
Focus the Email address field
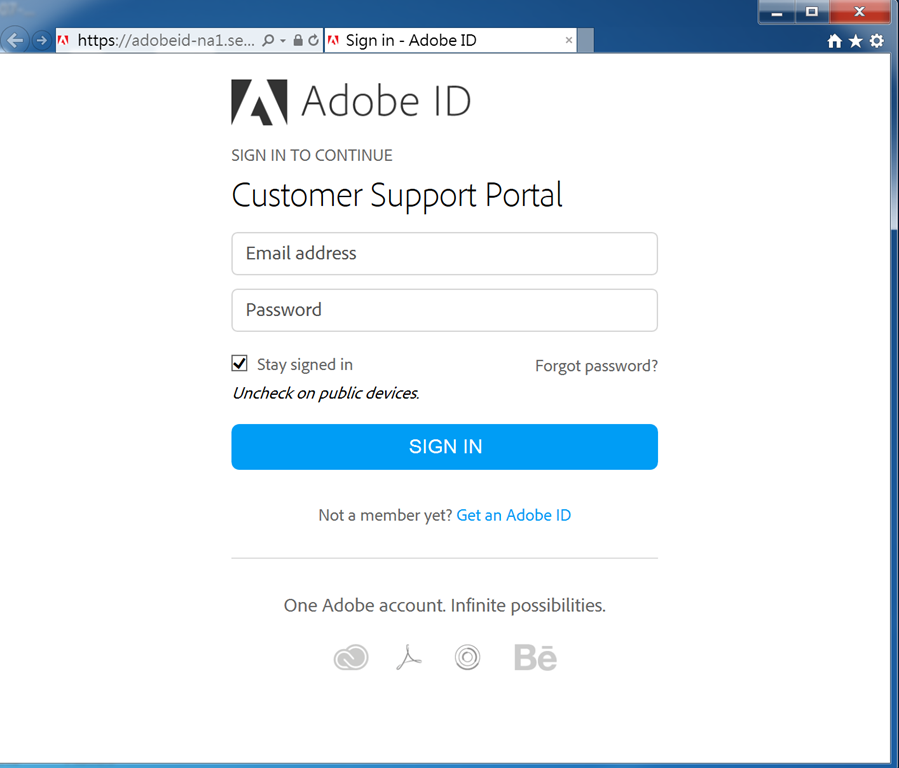[x=444, y=253]
